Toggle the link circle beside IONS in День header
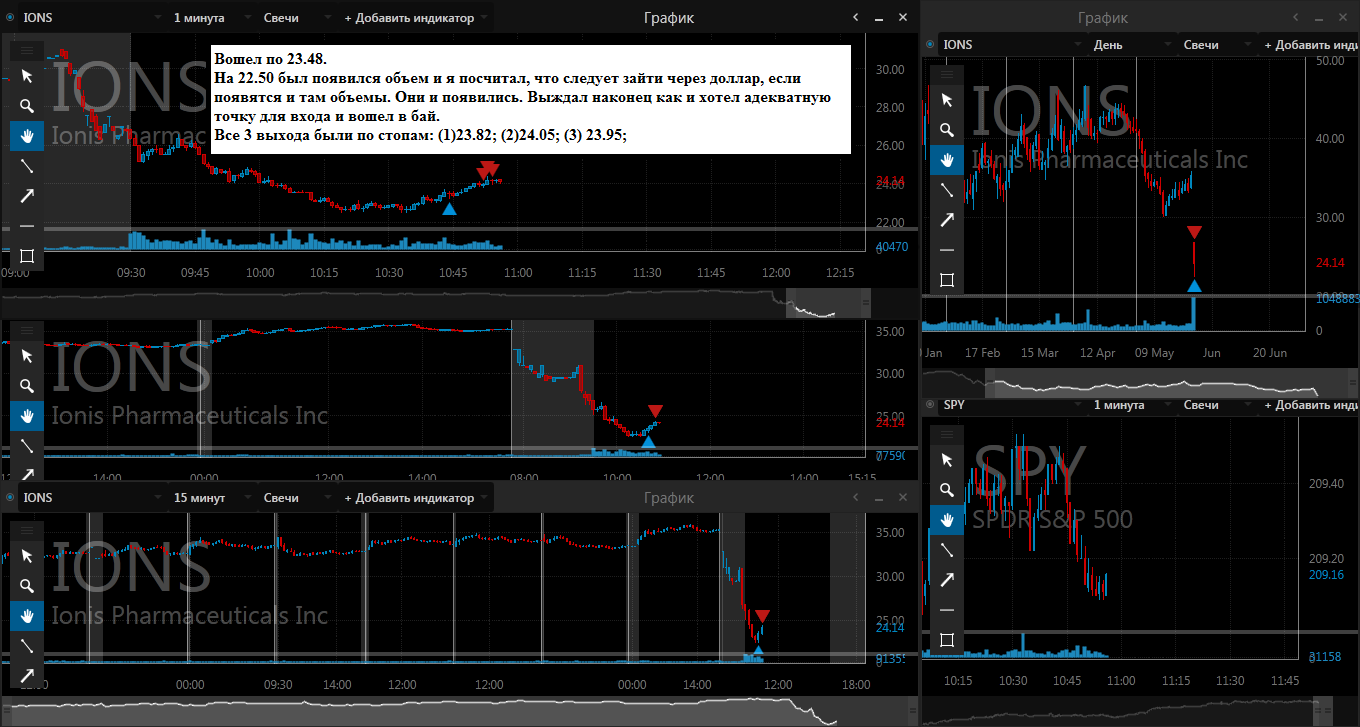Image resolution: width=1360 pixels, height=727 pixels. tap(931, 44)
